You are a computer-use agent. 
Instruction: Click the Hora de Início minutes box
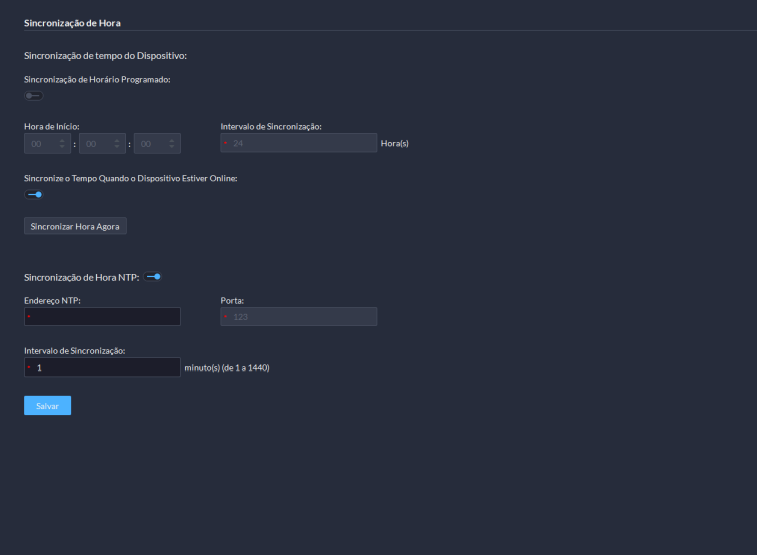(x=102, y=143)
